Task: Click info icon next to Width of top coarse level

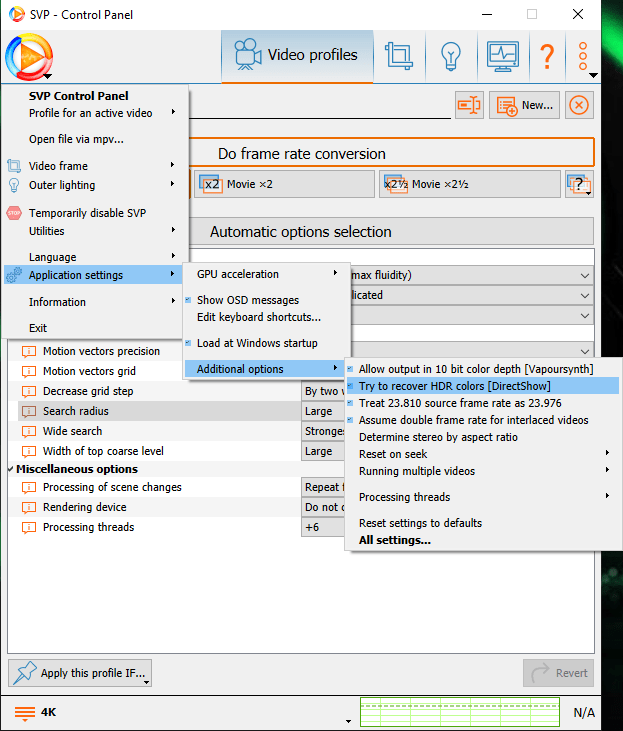Action: 29,452
